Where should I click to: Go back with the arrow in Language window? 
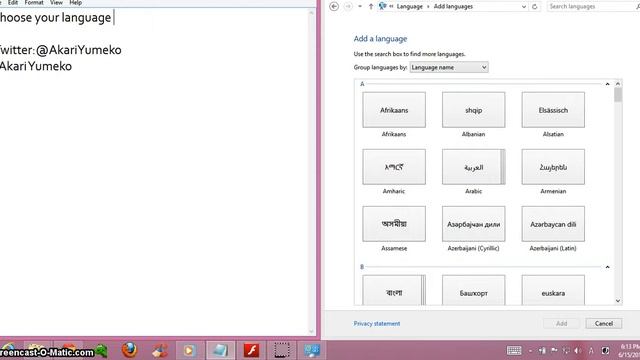(334, 7)
